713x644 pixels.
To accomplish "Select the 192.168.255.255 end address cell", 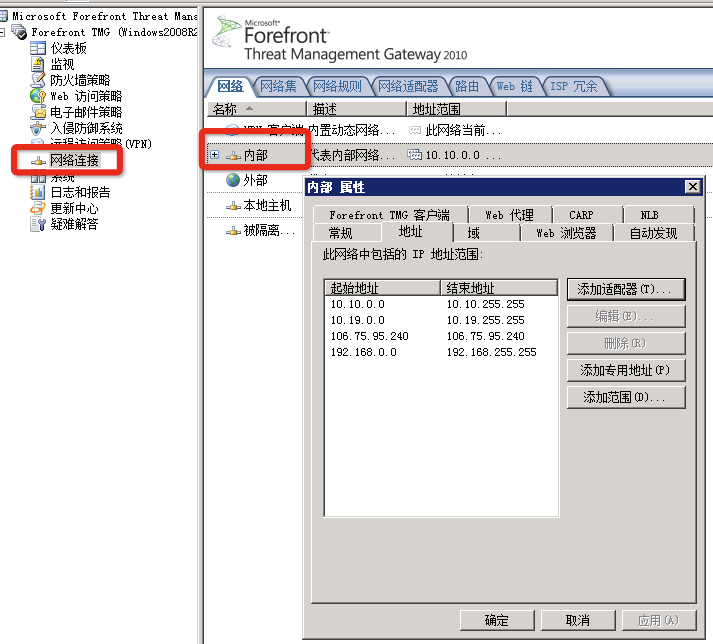I will point(492,352).
